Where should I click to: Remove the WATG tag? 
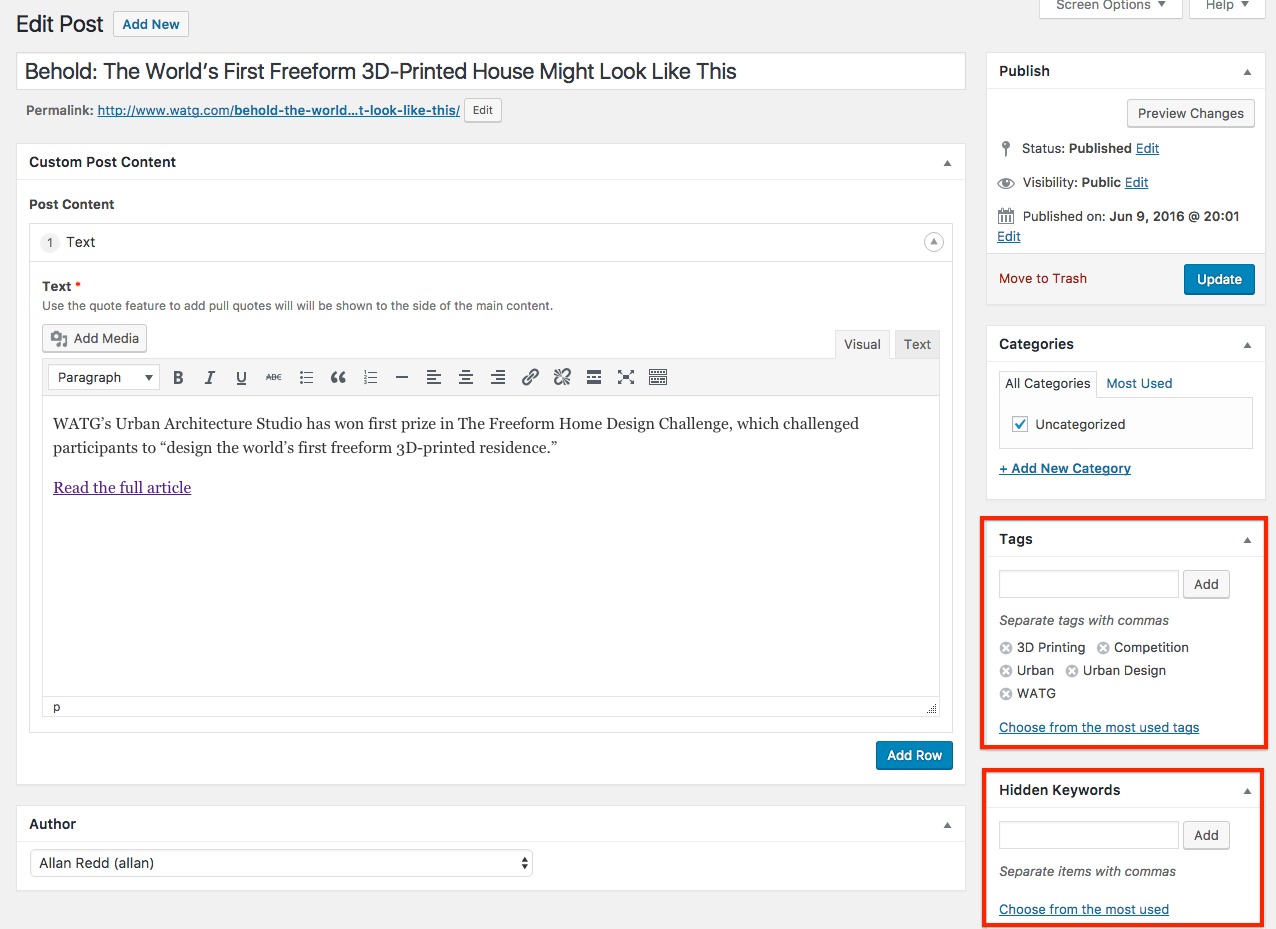coord(1006,694)
